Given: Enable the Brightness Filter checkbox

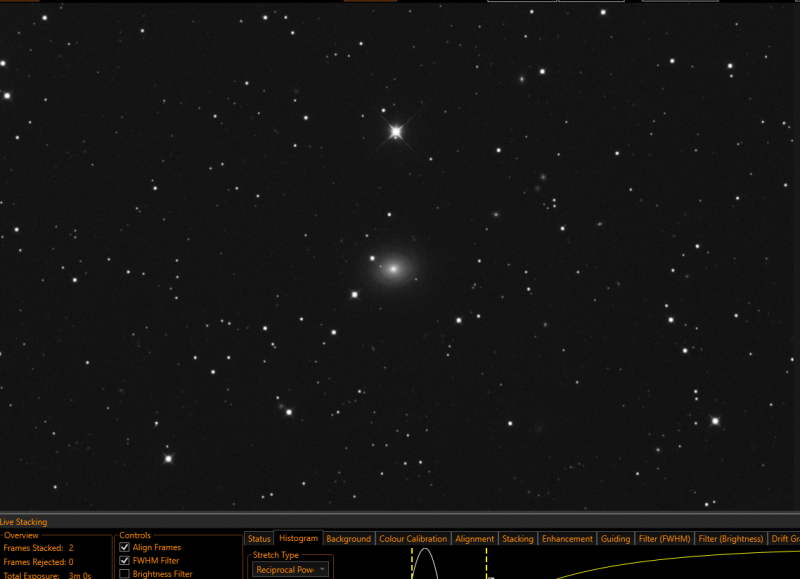Looking at the screenshot, I should (124, 574).
